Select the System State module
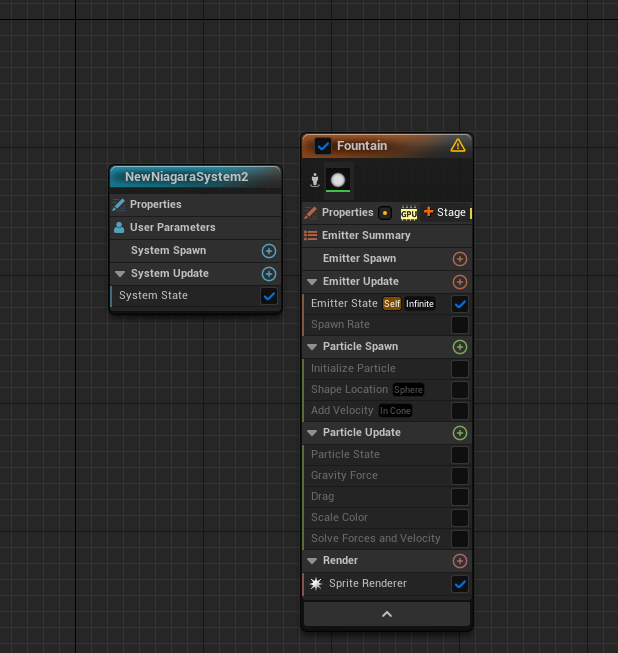The width and height of the screenshot is (618, 653). click(x=195, y=296)
